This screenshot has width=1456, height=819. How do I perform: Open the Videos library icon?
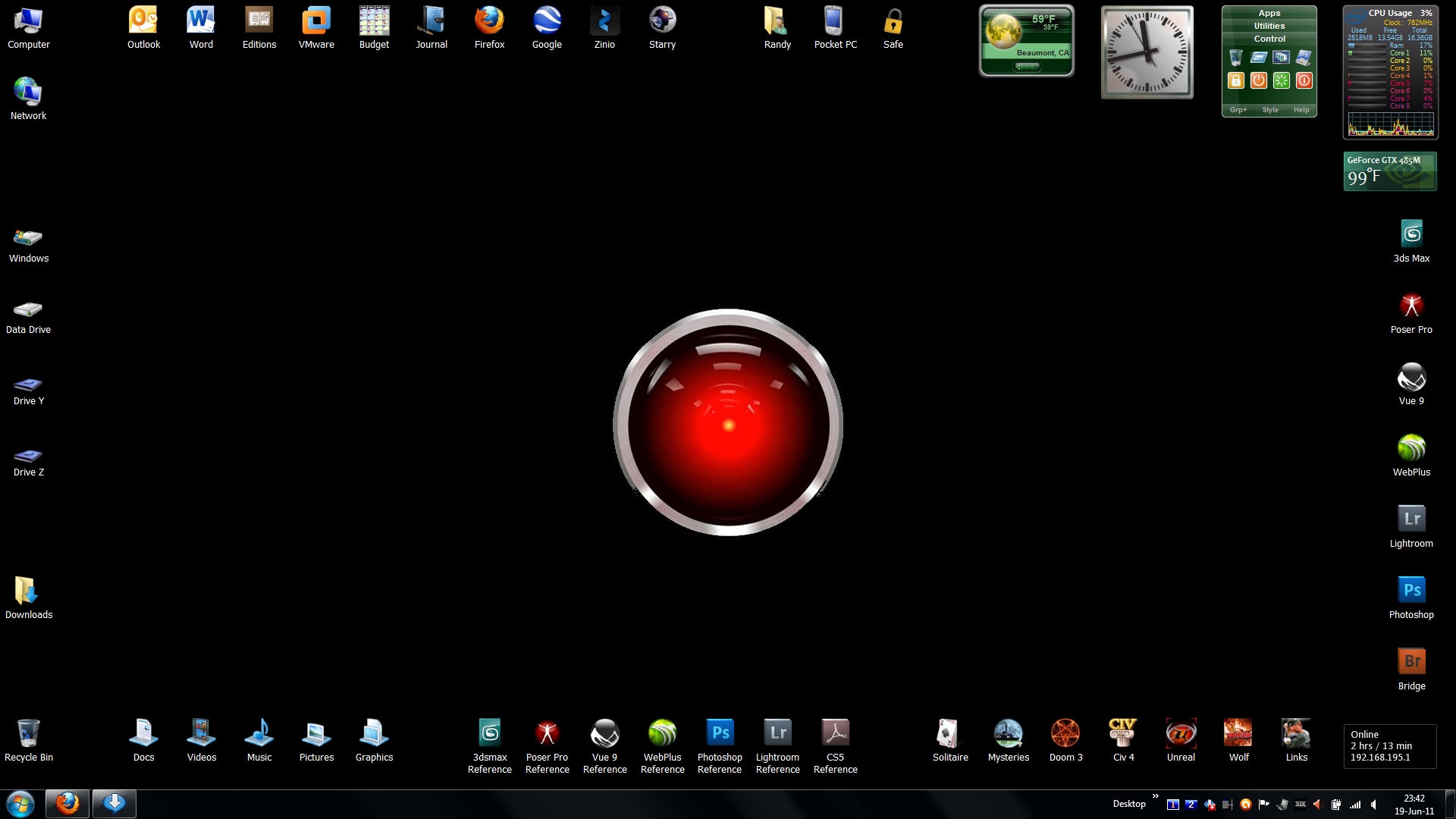201,741
